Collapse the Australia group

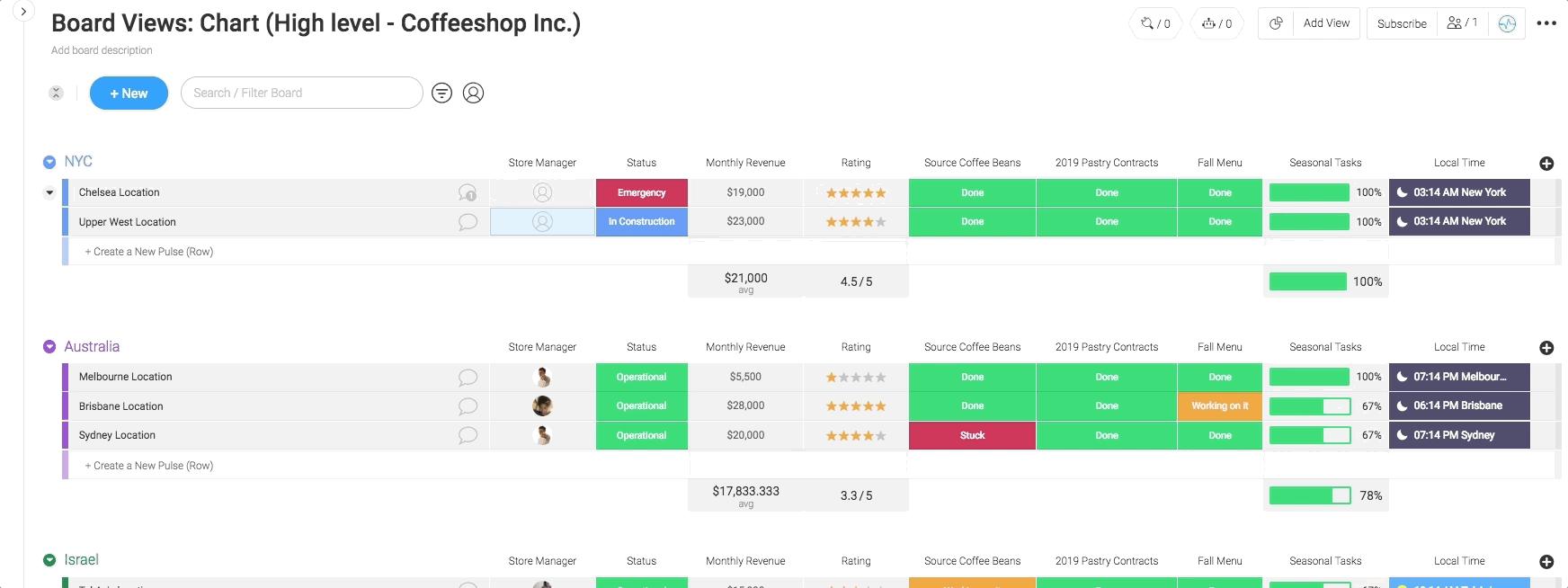click(49, 346)
